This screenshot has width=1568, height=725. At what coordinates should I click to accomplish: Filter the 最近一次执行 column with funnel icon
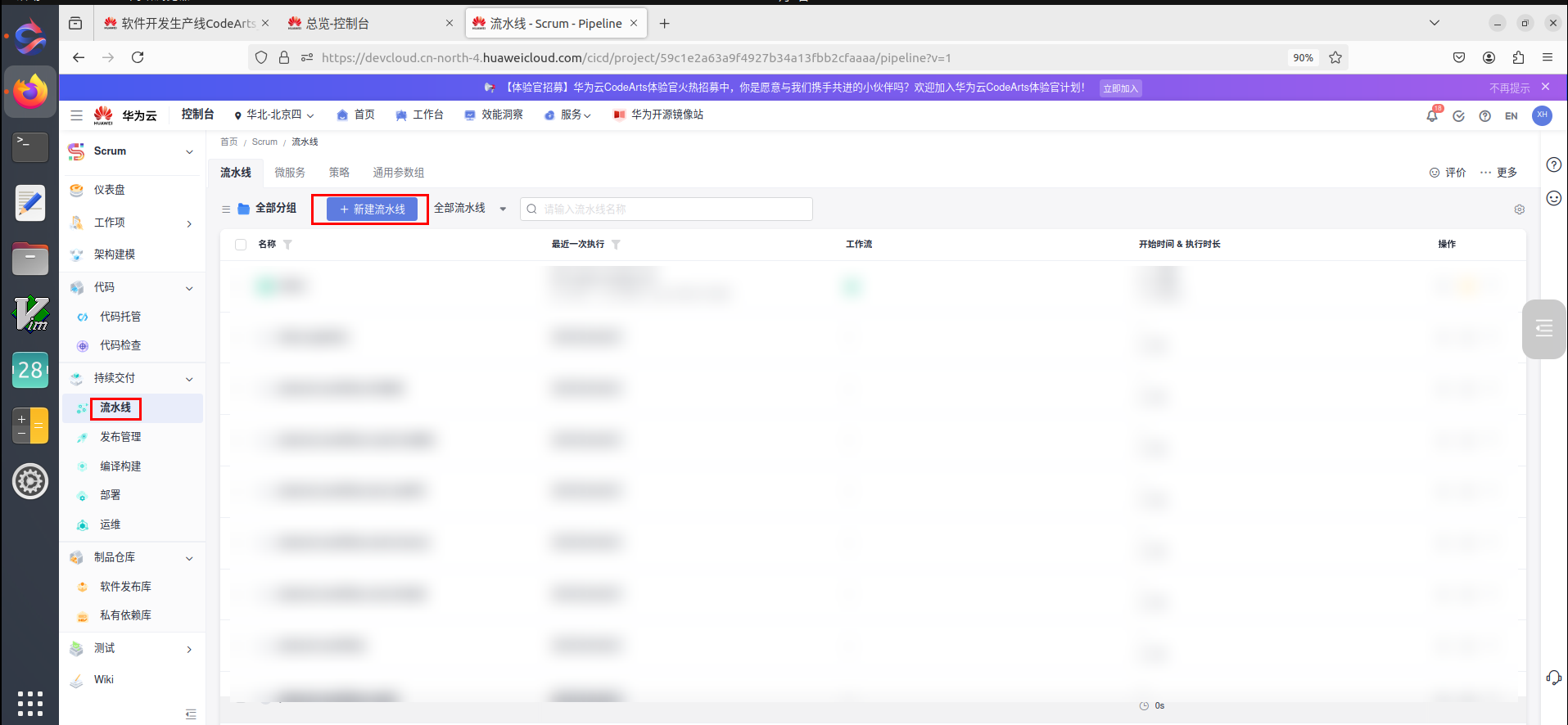(616, 245)
